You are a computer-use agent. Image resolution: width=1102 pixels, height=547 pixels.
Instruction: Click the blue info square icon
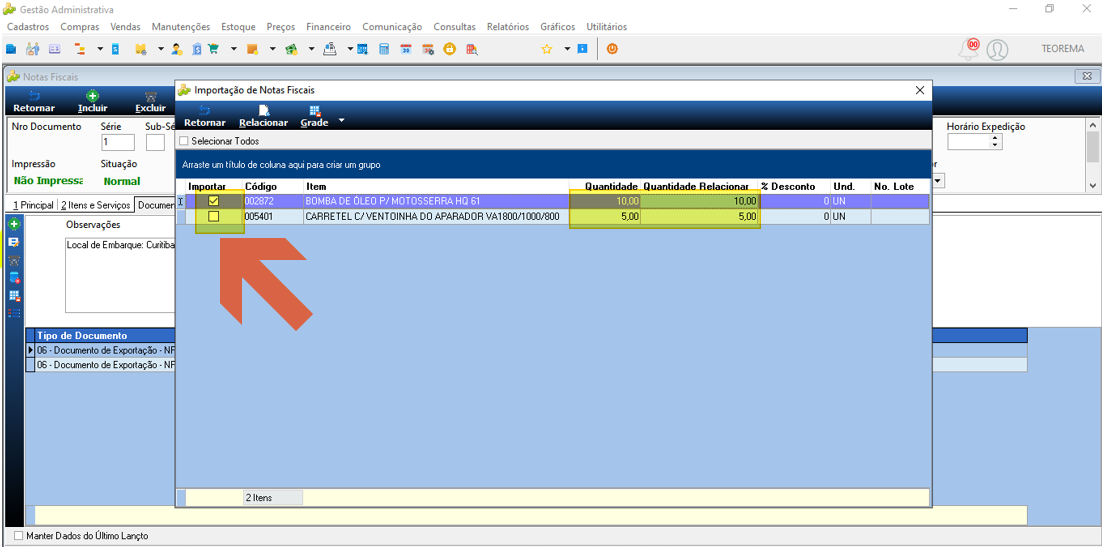[582, 49]
